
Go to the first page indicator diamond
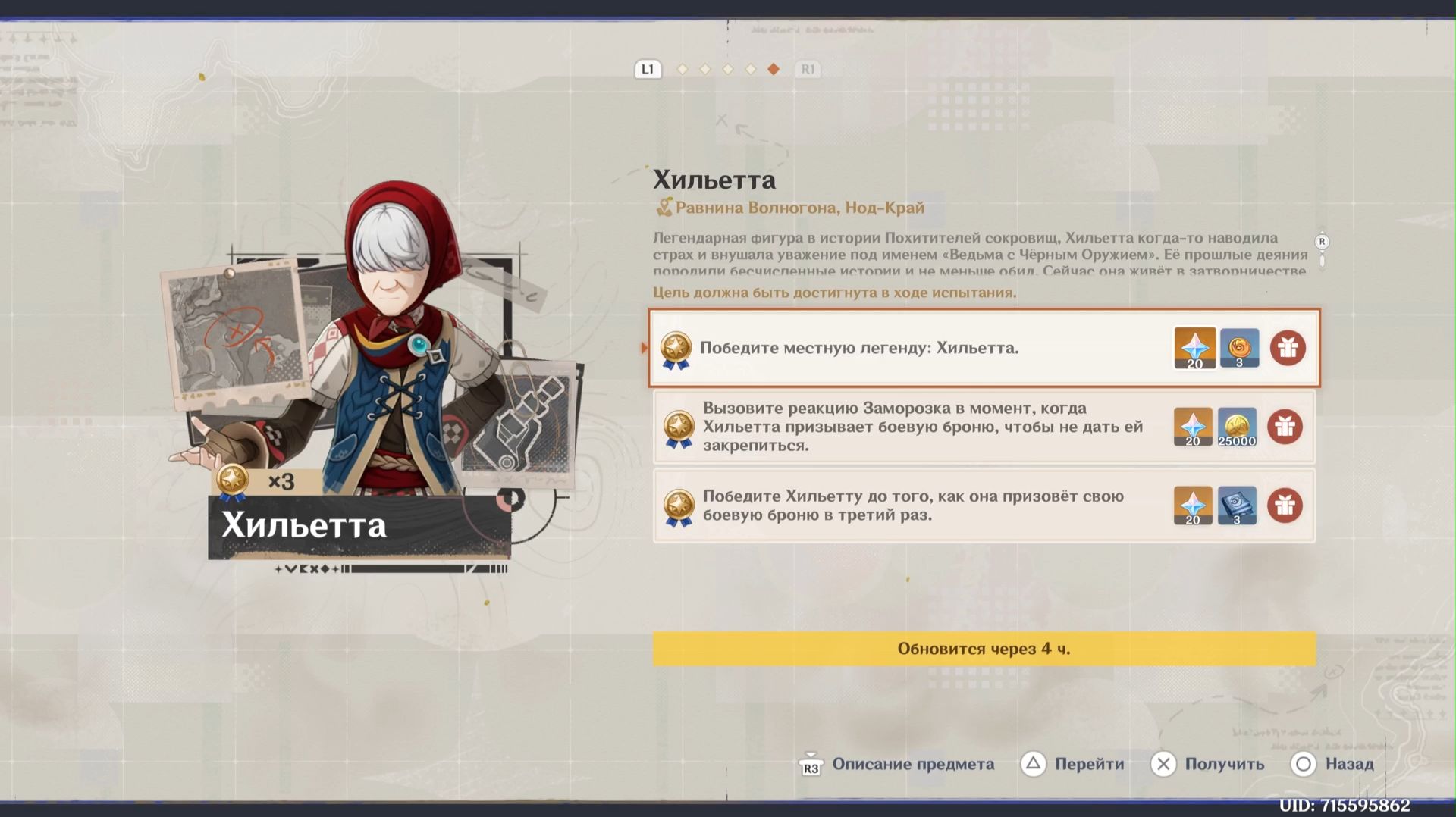(682, 69)
